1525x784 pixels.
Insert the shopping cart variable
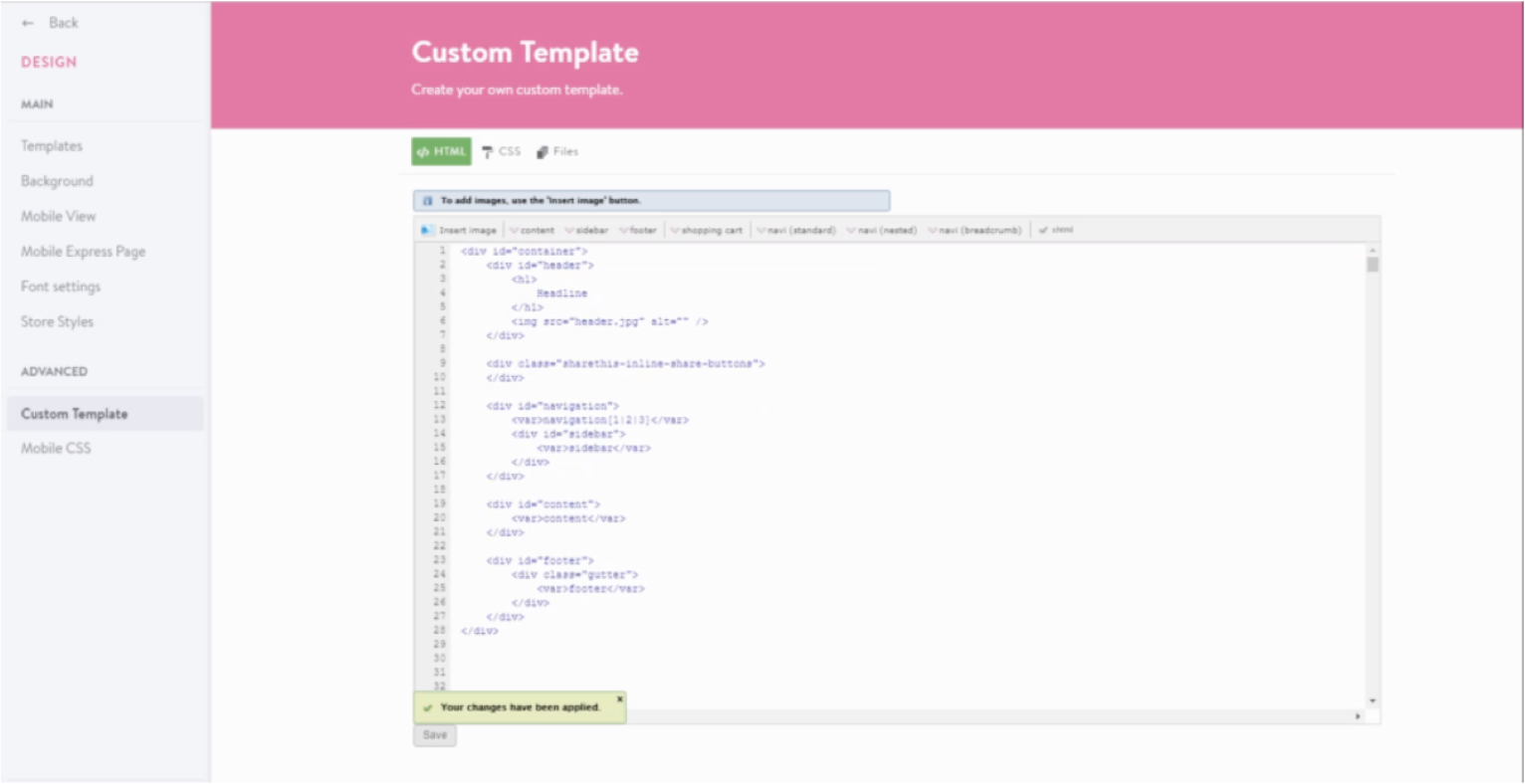[x=707, y=230]
